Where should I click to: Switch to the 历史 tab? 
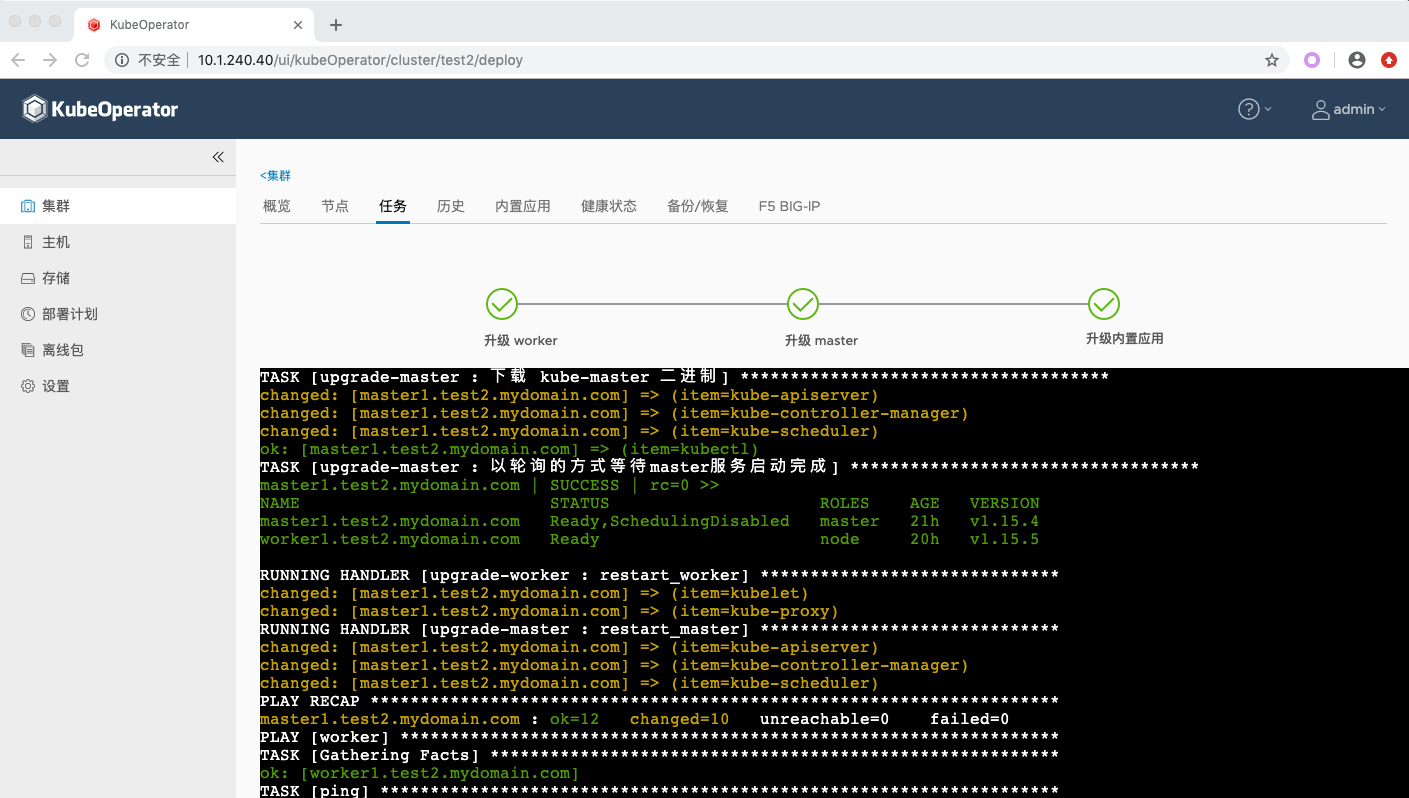coord(451,206)
